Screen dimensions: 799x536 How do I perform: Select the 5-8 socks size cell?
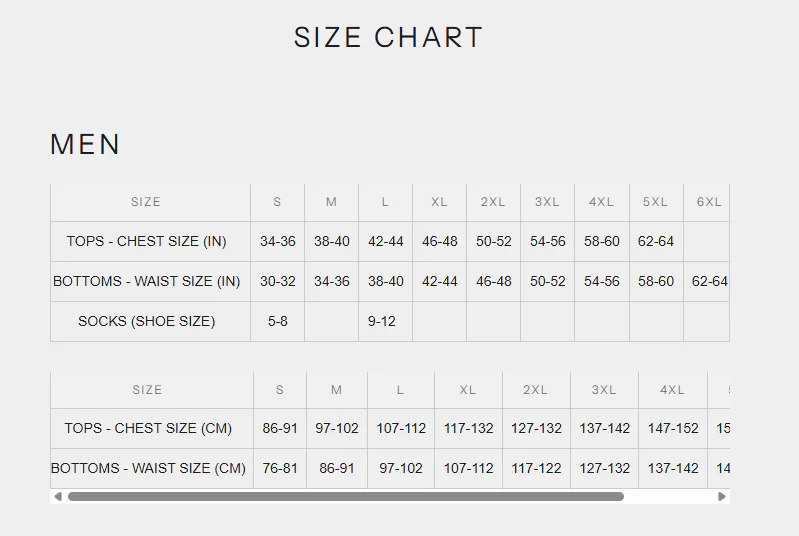pyautogui.click(x=278, y=321)
